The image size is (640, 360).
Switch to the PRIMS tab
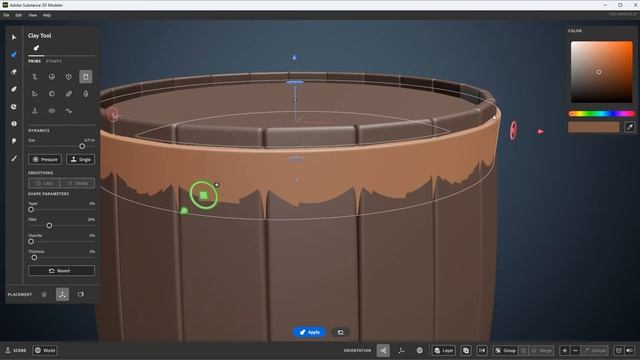coord(34,61)
